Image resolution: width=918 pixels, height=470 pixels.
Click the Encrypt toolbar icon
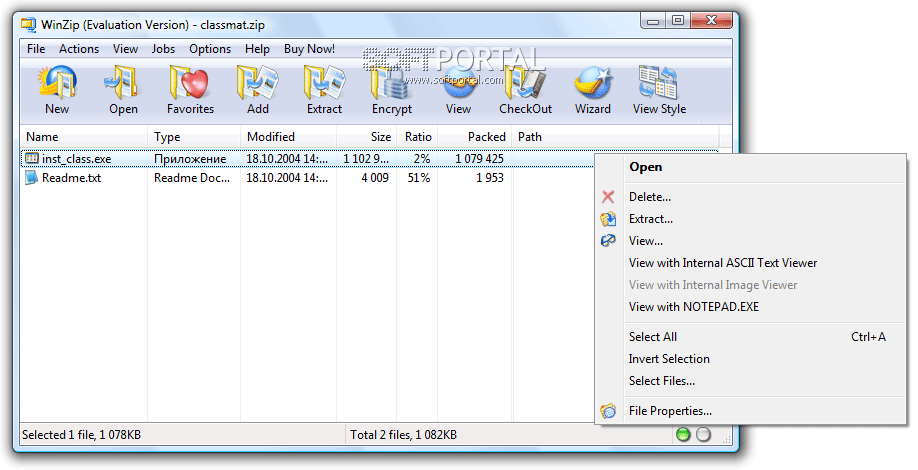pyautogui.click(x=391, y=83)
